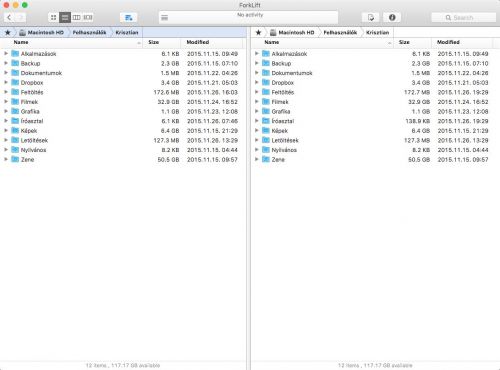
Task: Sort right pane by Name column
Action: [322, 42]
